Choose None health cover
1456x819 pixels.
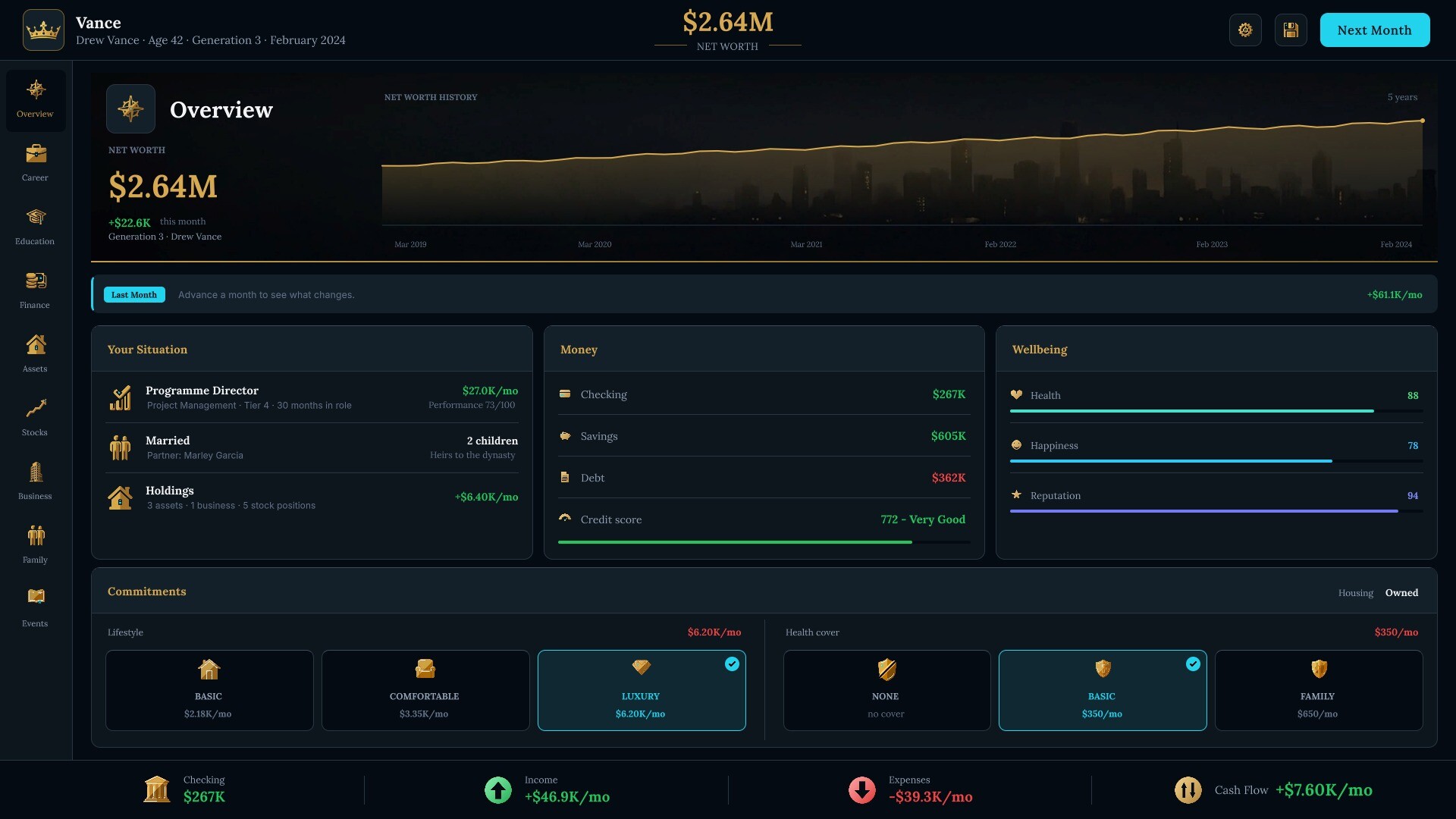pos(886,690)
